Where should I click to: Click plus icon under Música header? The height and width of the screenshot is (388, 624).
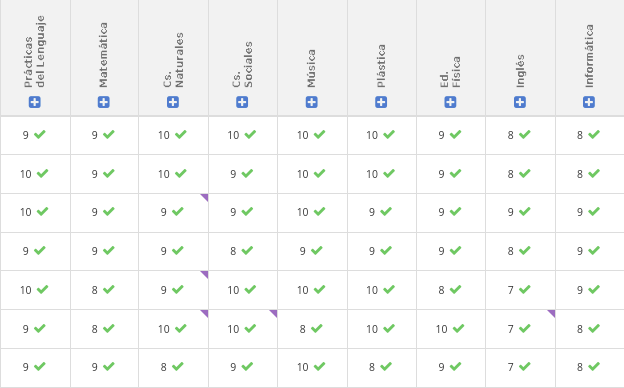point(312,102)
